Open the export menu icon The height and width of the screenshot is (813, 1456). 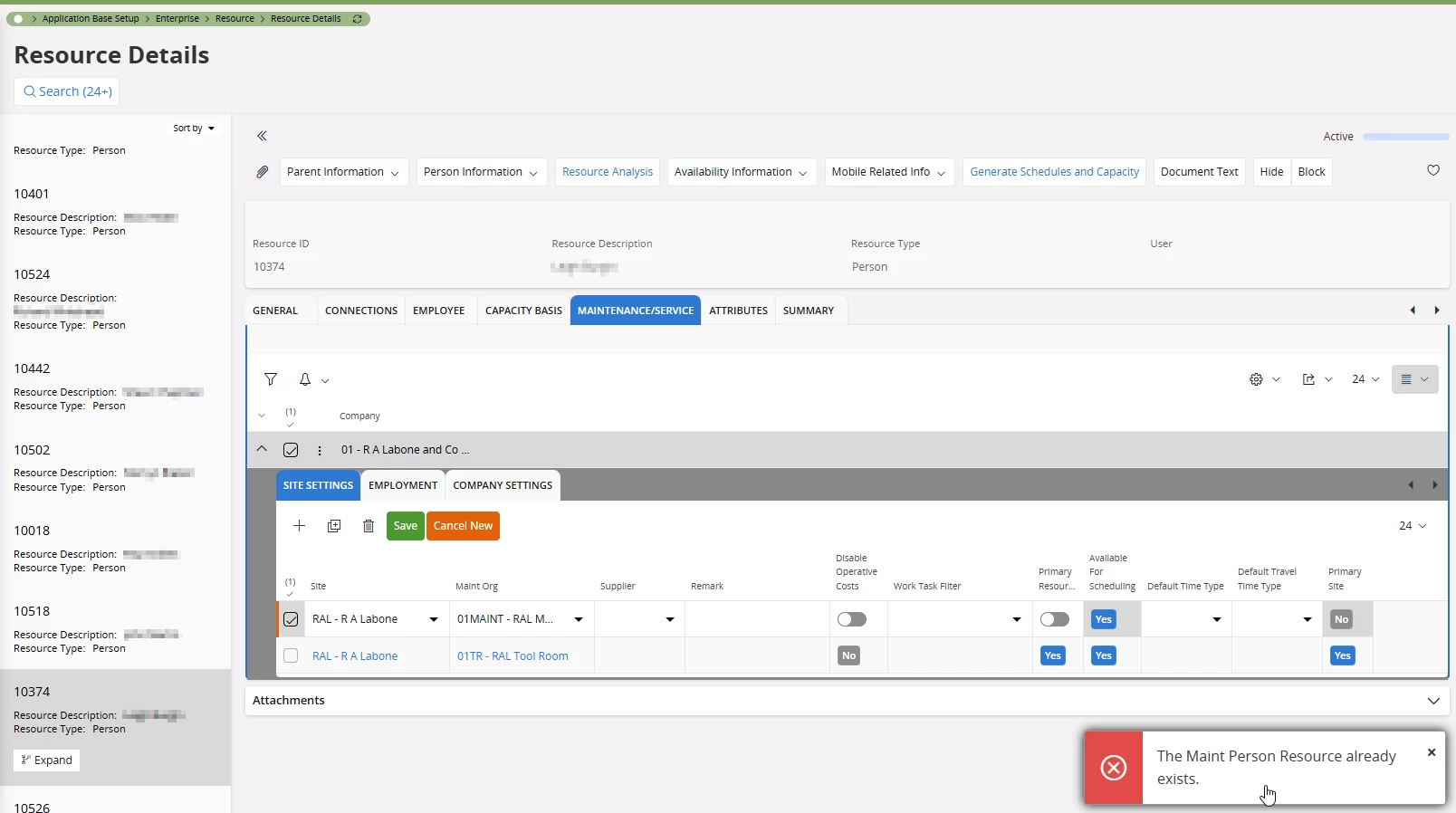pos(1317,379)
